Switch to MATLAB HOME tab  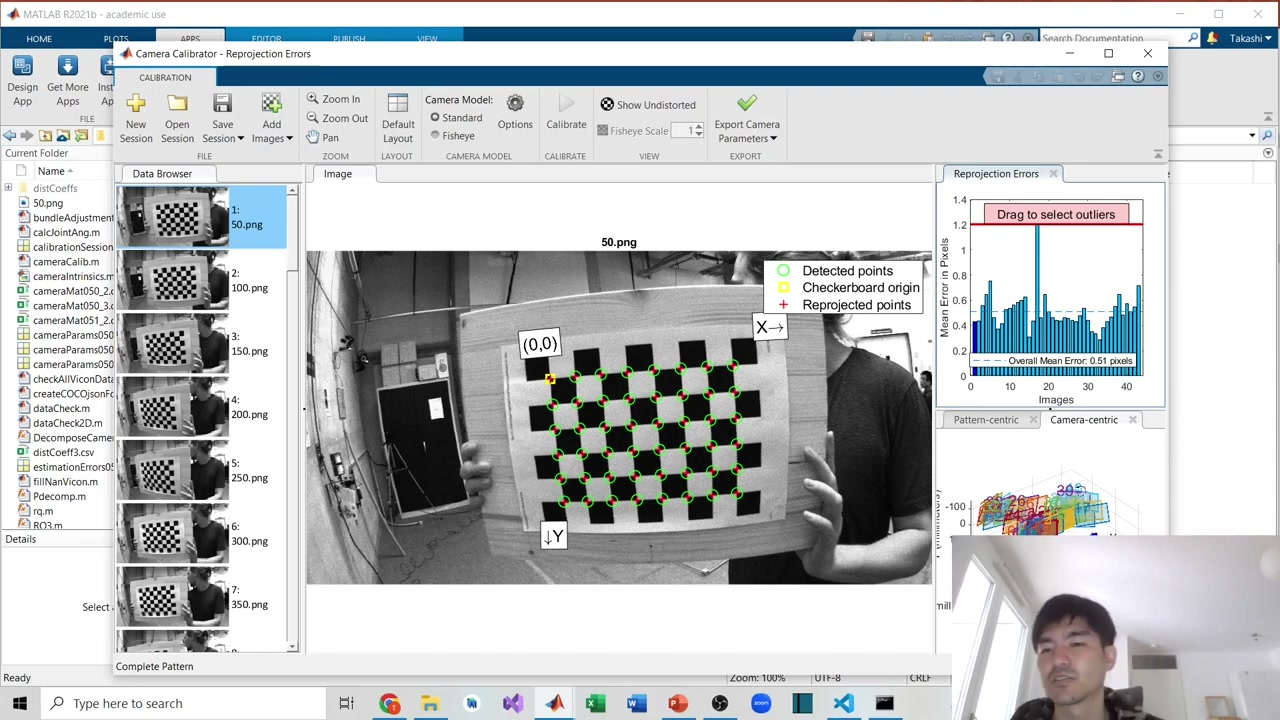39,38
